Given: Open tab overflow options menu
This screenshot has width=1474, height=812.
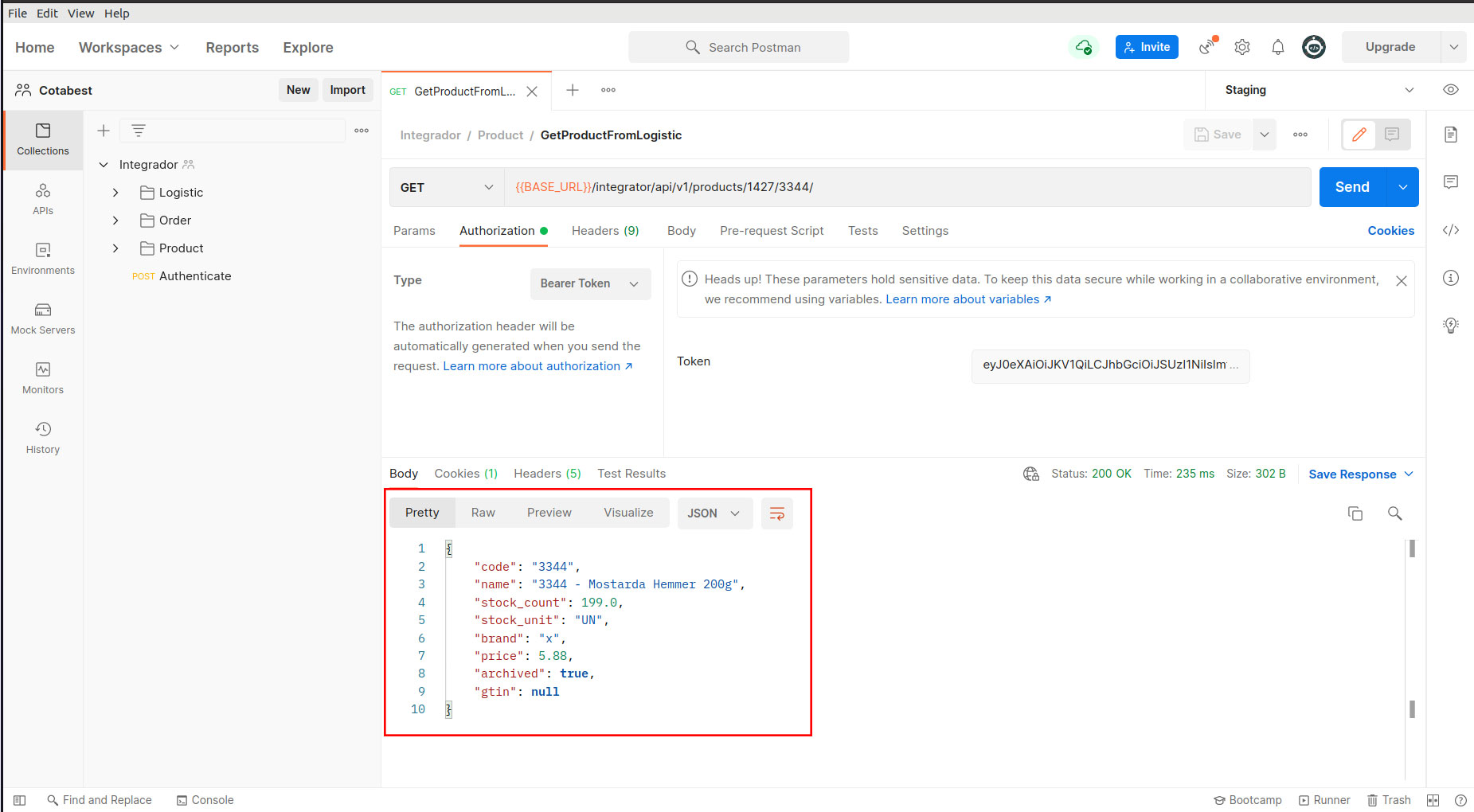Looking at the screenshot, I should click(x=608, y=90).
